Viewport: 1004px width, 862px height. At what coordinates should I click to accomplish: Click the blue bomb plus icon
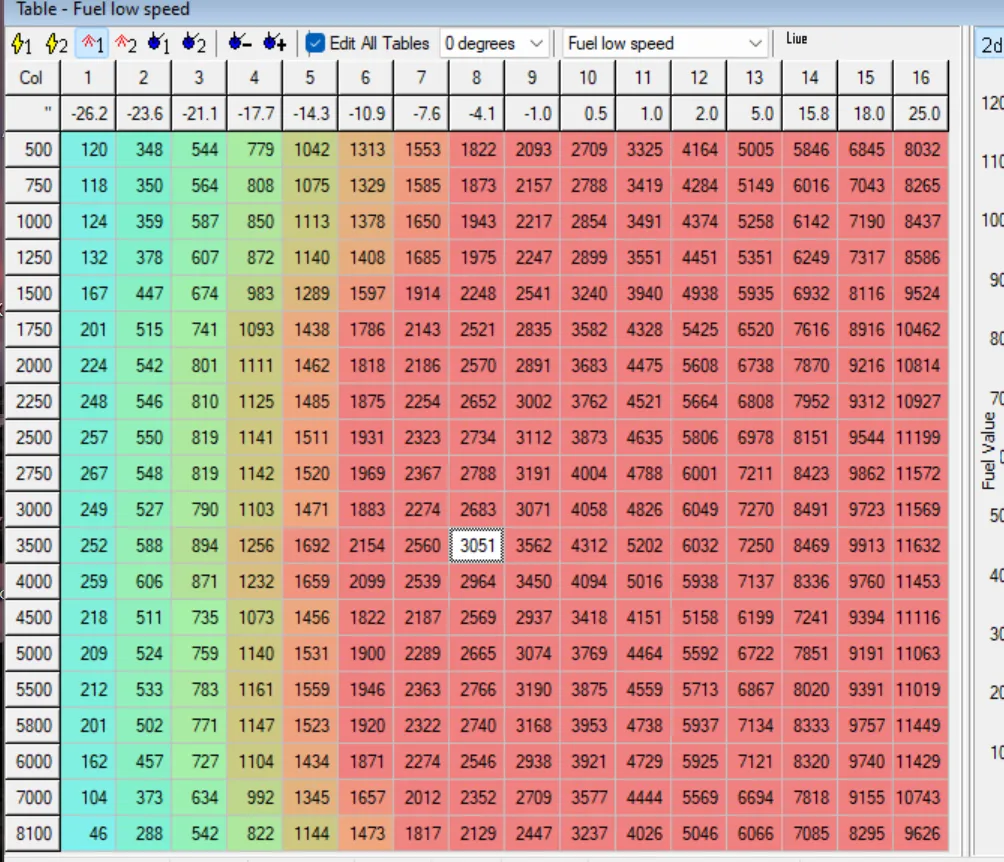click(275, 44)
